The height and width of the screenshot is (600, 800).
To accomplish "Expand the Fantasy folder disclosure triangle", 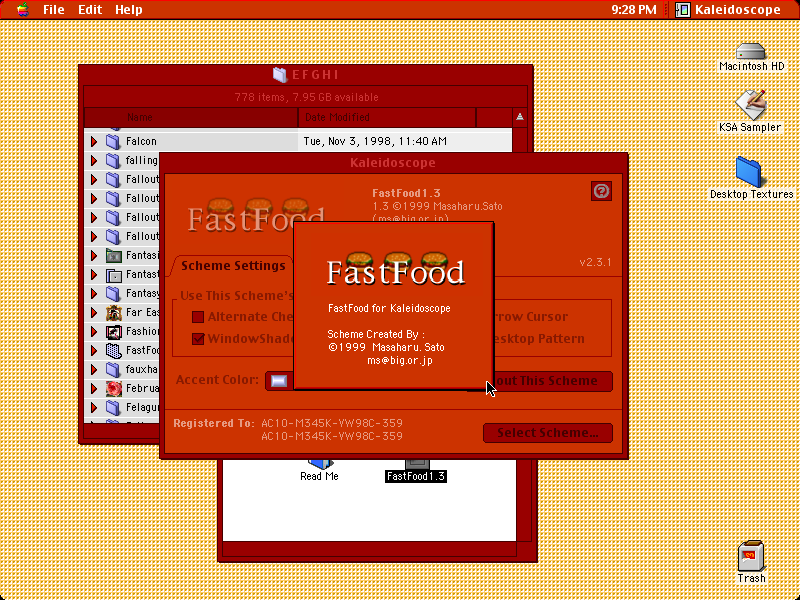I will coord(94,294).
